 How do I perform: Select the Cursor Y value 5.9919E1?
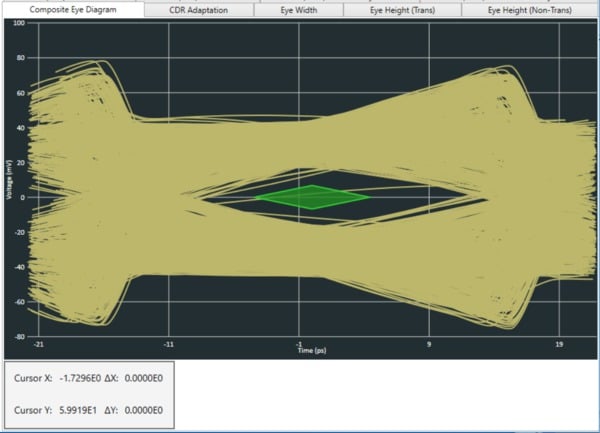click(83, 411)
